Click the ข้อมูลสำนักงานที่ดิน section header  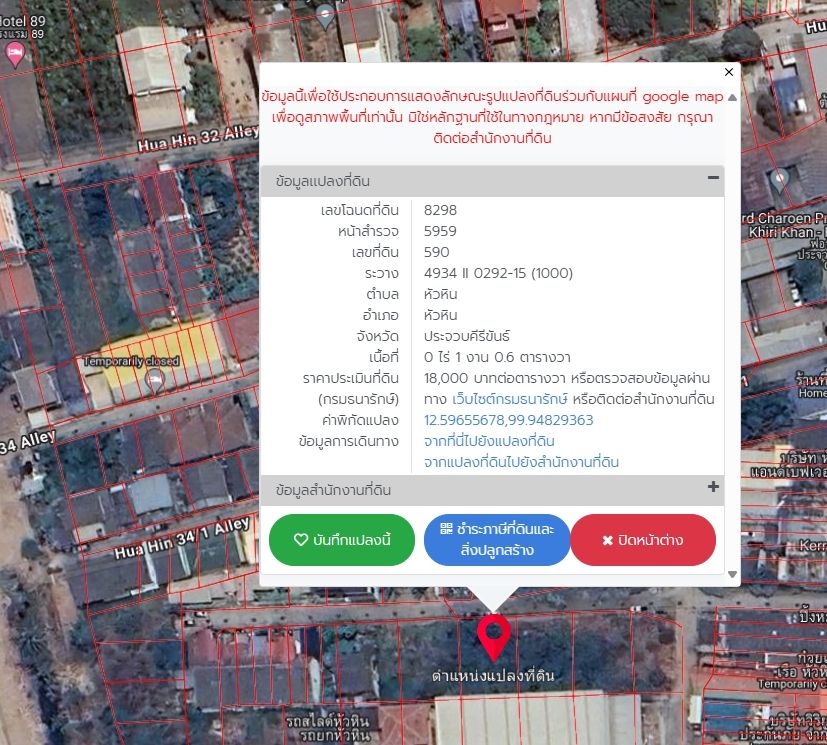pos(492,490)
